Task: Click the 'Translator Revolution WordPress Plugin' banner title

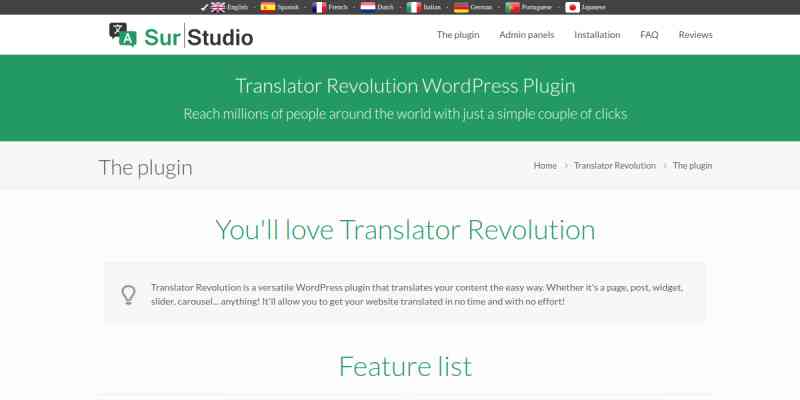Action: 405,86
